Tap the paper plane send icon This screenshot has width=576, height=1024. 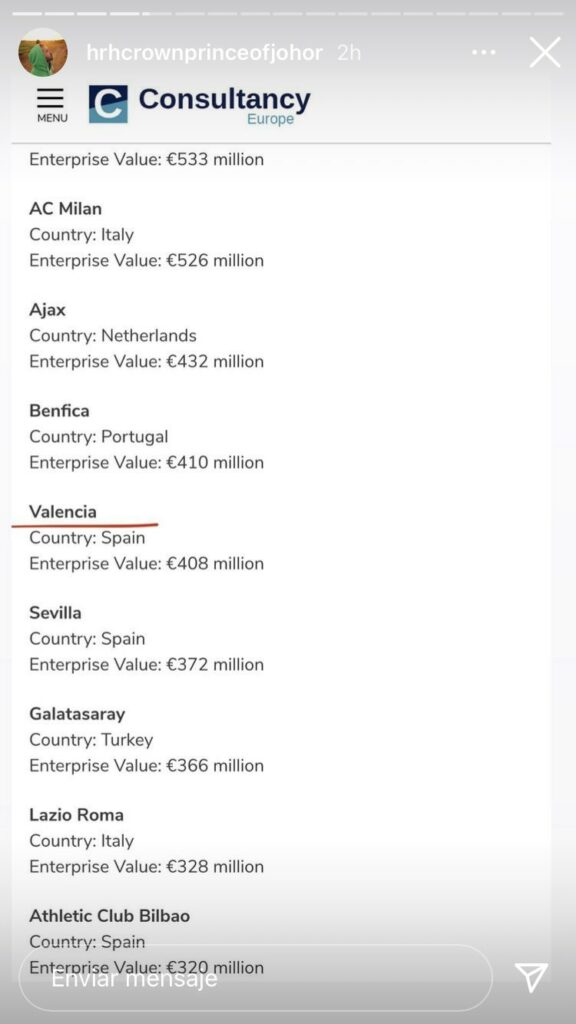pyautogui.click(x=531, y=977)
